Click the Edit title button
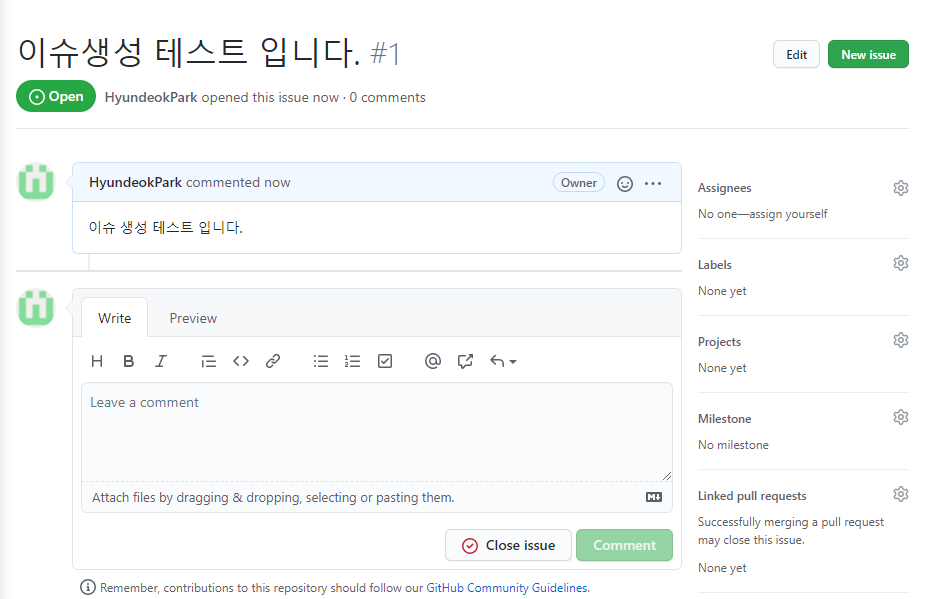This screenshot has height=599, width=927. pyautogui.click(x=796, y=54)
